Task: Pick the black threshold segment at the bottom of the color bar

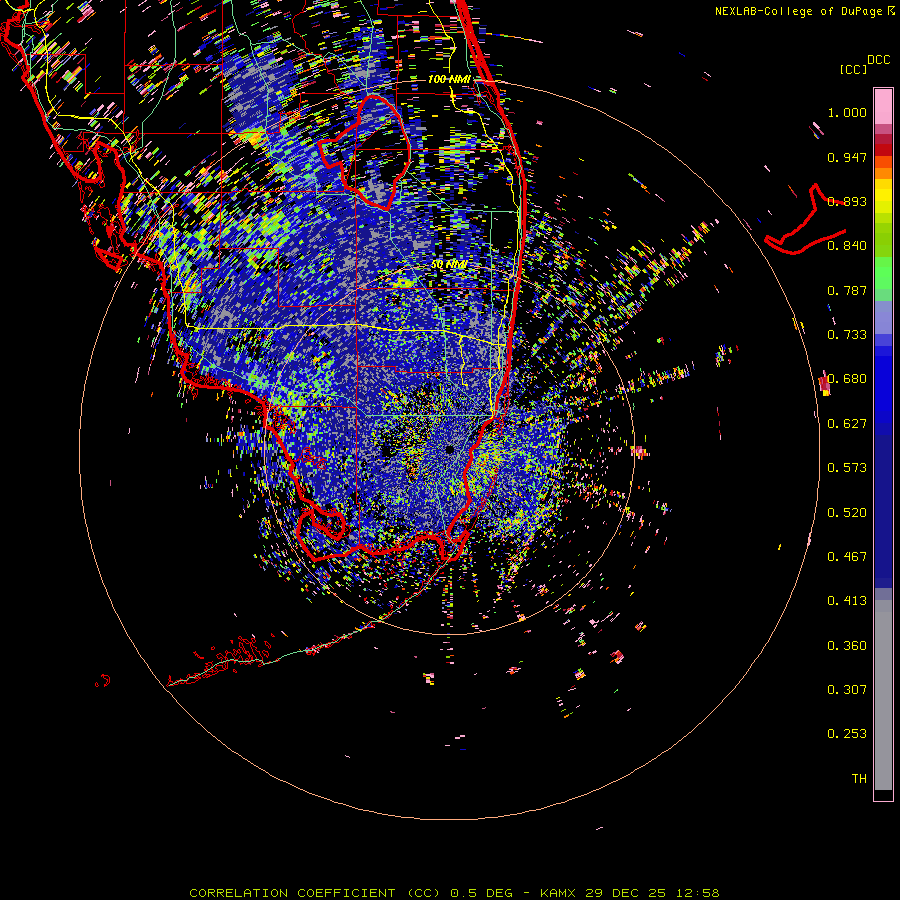Action: click(x=883, y=794)
